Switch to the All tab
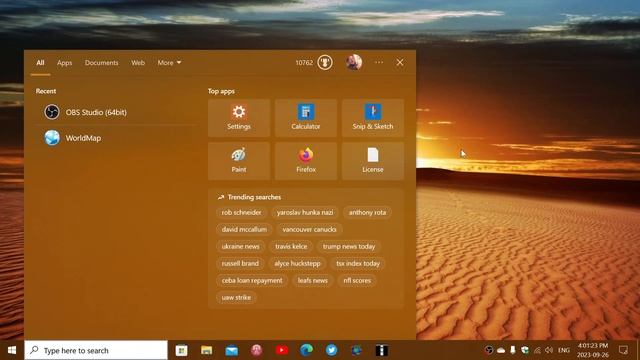The height and width of the screenshot is (360, 640). tap(40, 63)
